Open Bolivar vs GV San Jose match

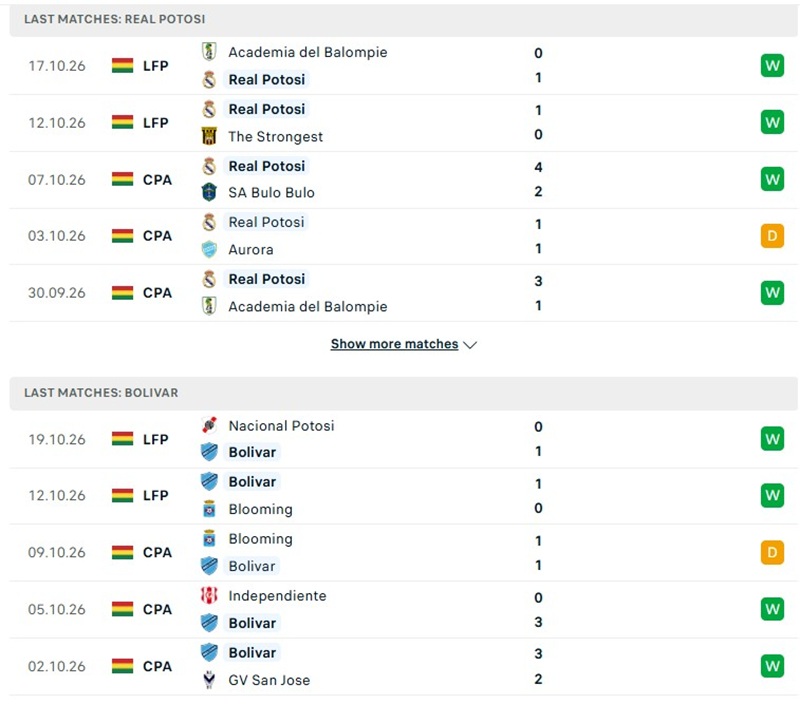[x=403, y=666]
